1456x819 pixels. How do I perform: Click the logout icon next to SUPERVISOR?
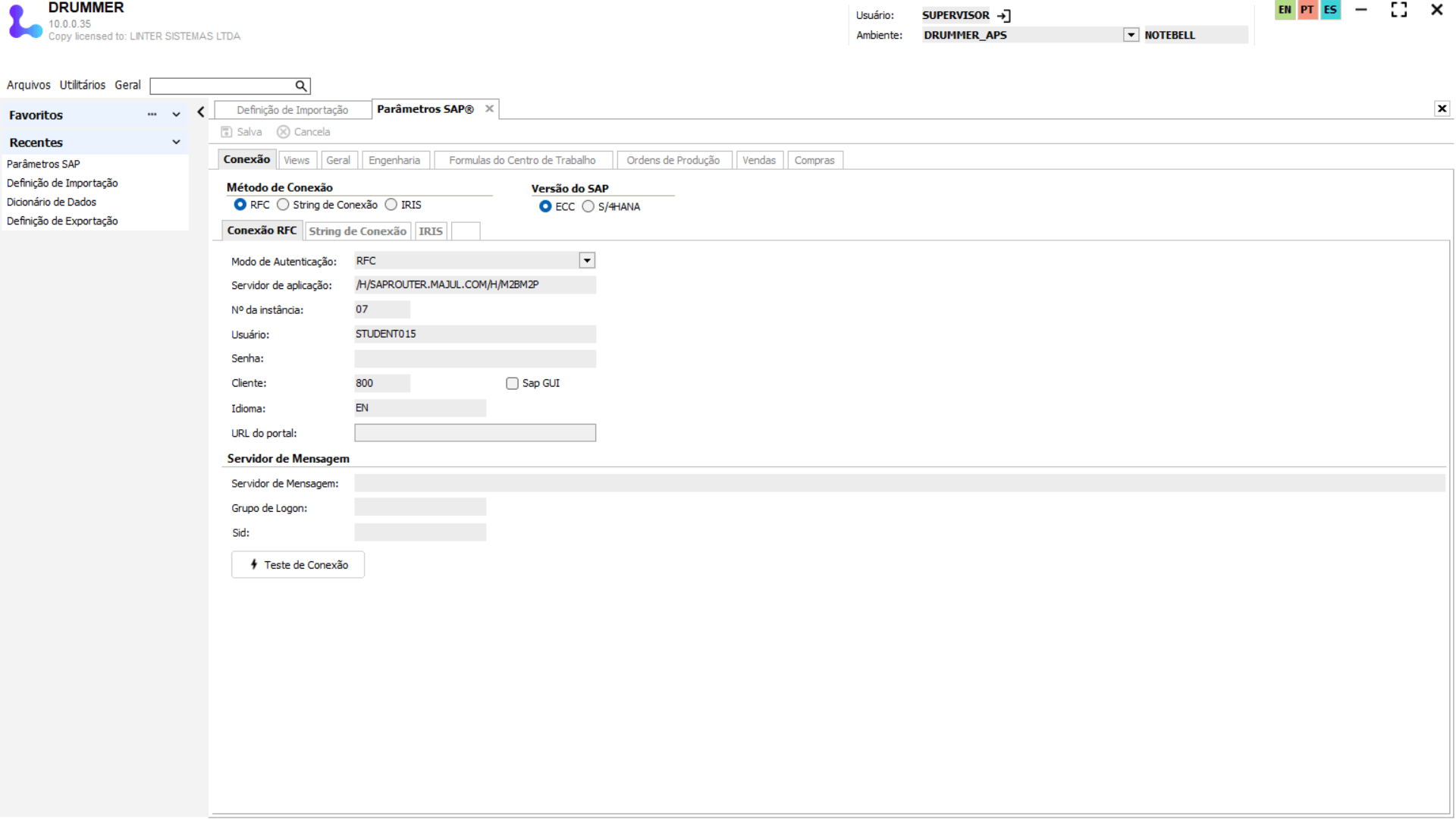tap(1004, 15)
